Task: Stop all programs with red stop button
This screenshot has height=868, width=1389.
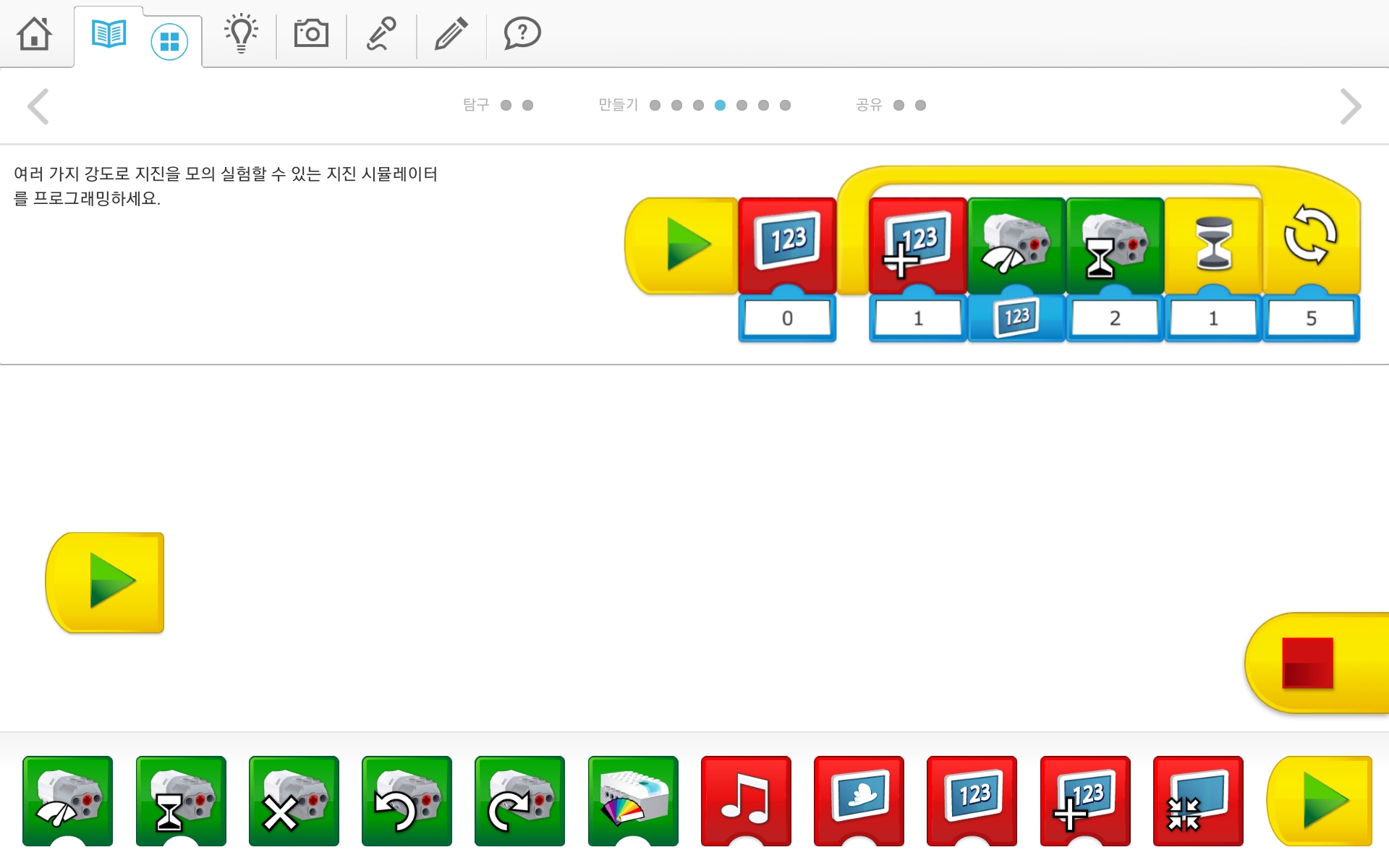Action: pos(1317,663)
